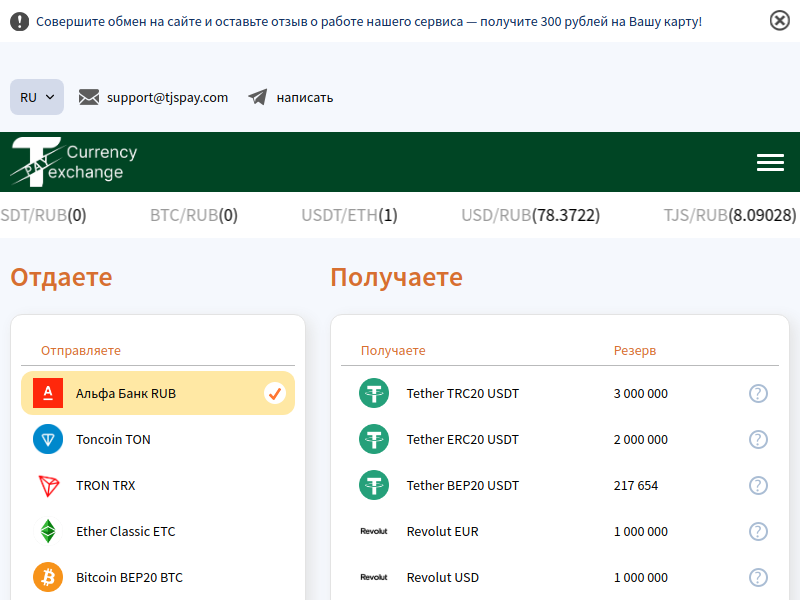Click the Отдаете section heading
The image size is (800, 600).
coord(61,277)
